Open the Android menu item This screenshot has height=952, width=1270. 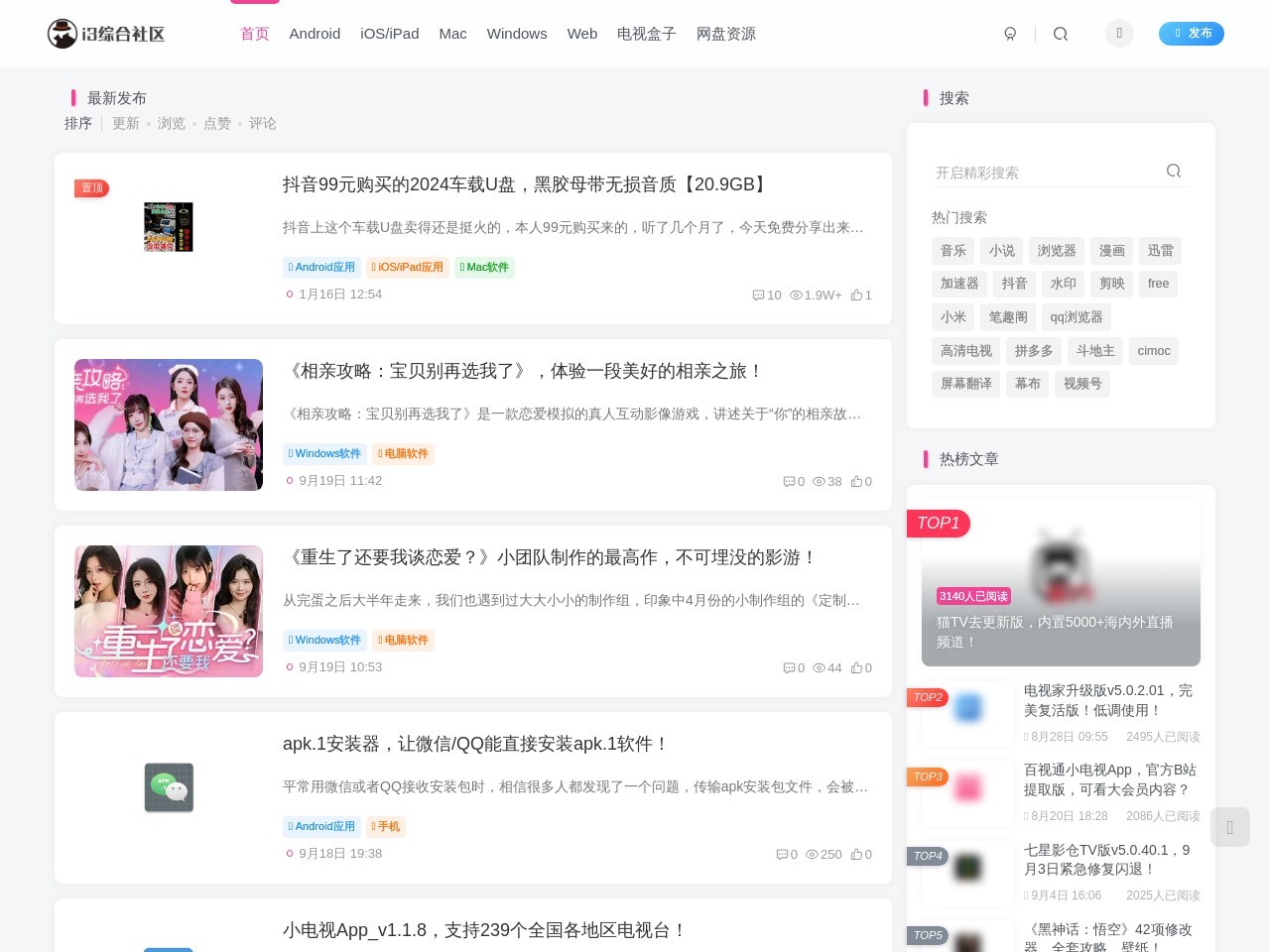pos(315,34)
